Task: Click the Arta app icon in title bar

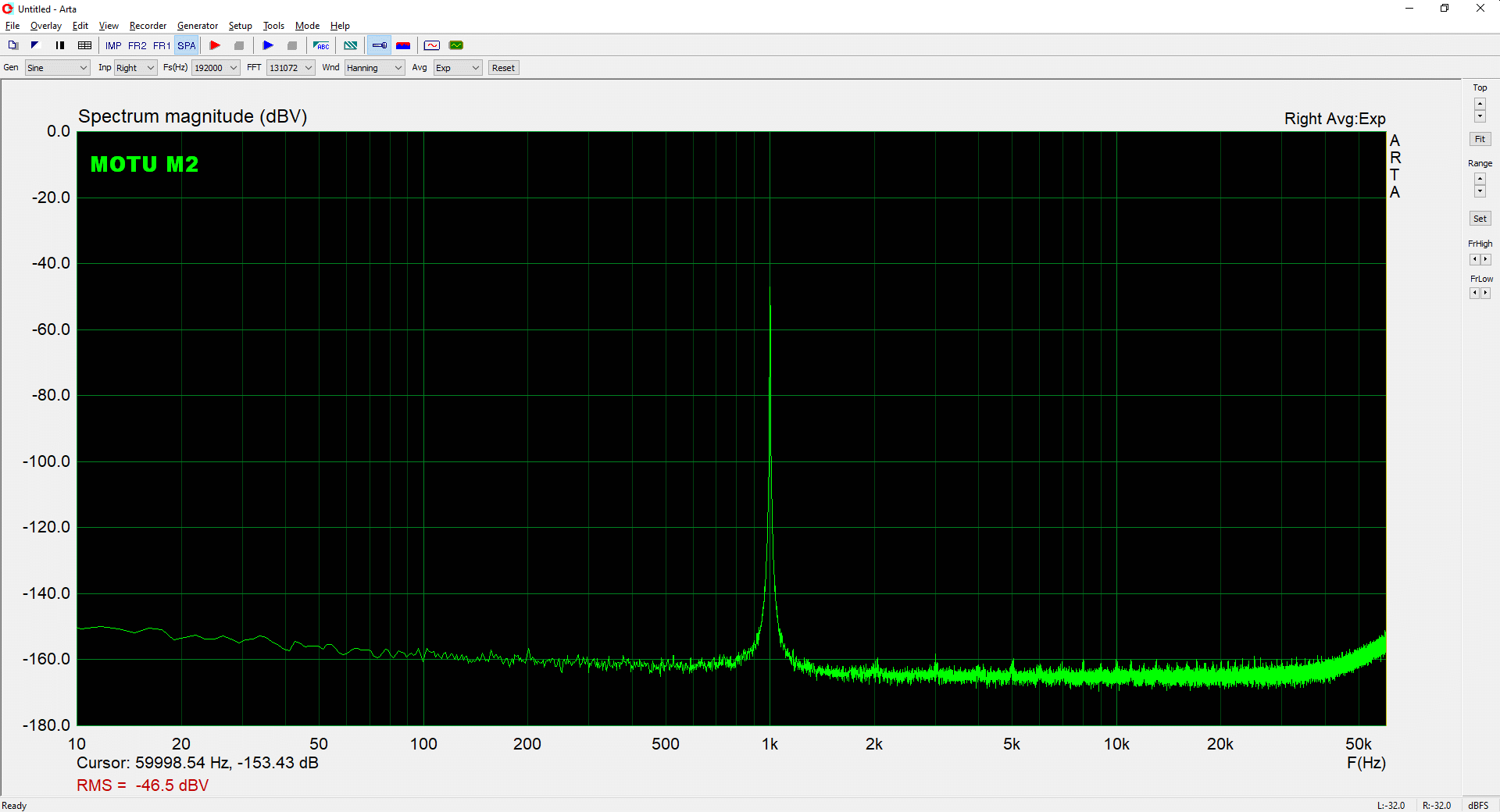Action: point(8,9)
